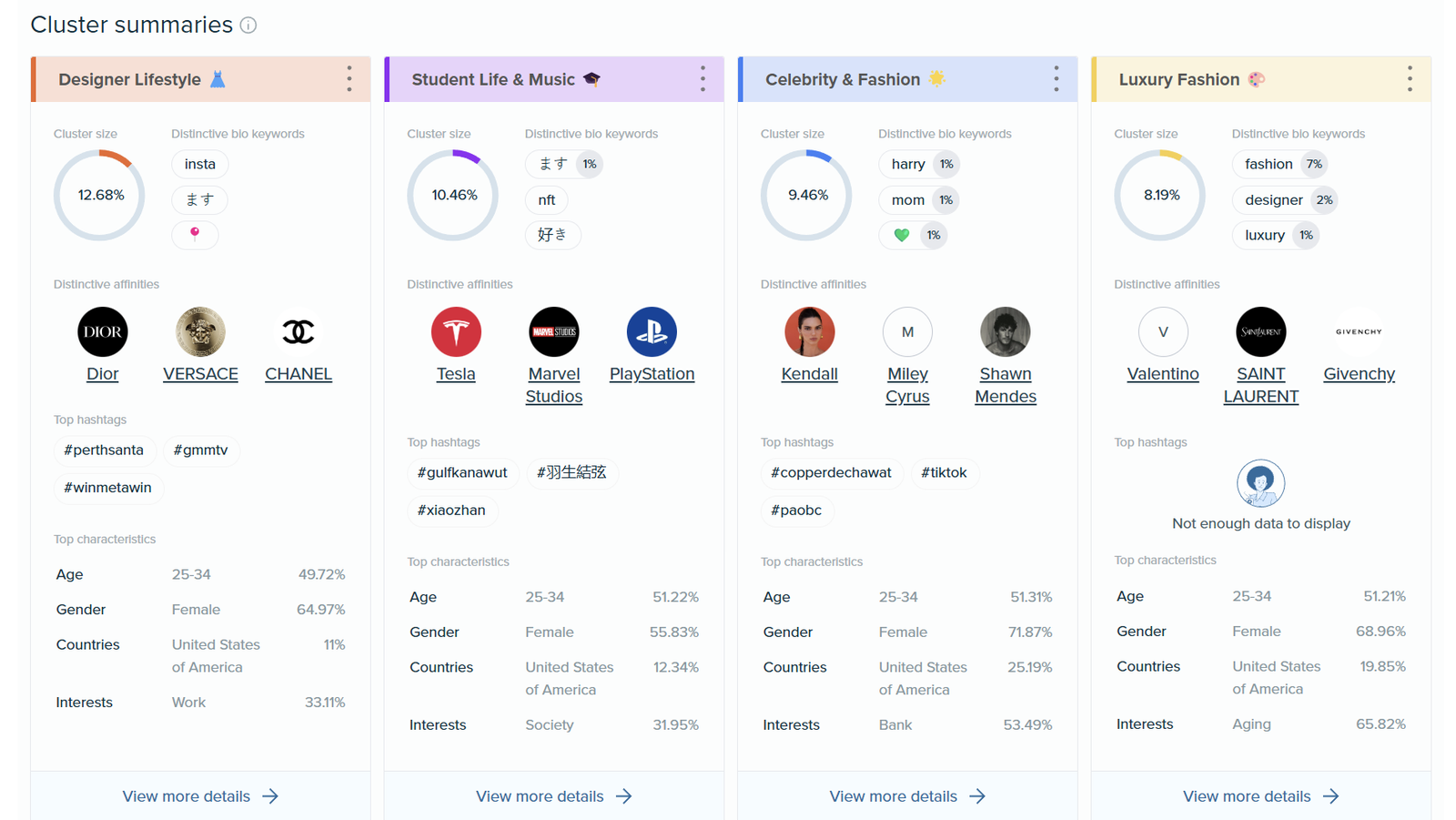Click the Marvel Studios logo
This screenshot has height=820, width=1456.
[x=553, y=332]
